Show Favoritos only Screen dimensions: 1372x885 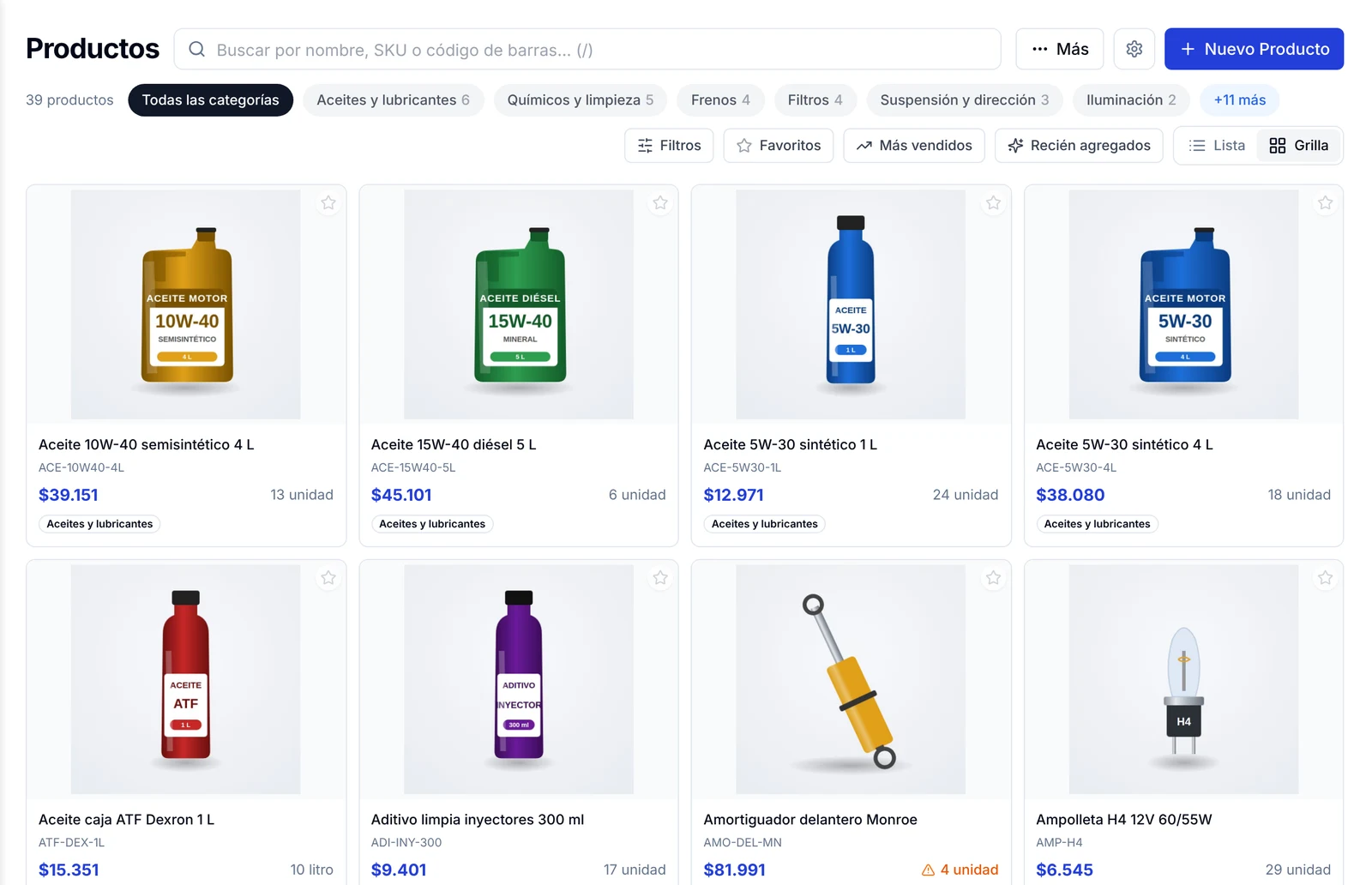(779, 146)
